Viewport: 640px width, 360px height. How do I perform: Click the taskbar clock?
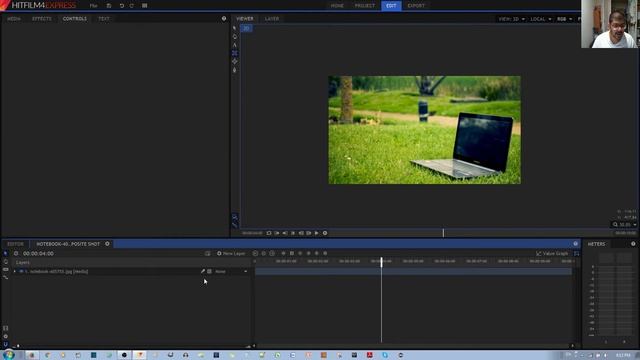pyautogui.click(x=623, y=356)
